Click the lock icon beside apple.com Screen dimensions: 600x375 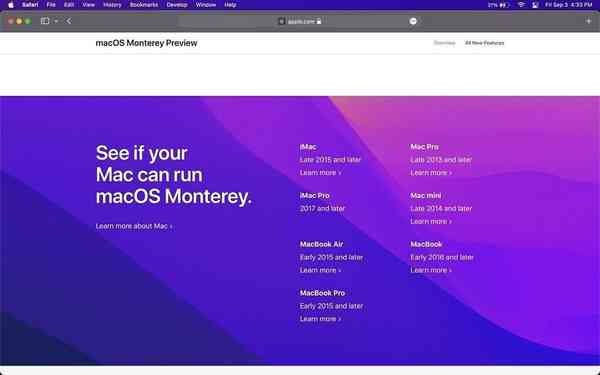click(319, 21)
